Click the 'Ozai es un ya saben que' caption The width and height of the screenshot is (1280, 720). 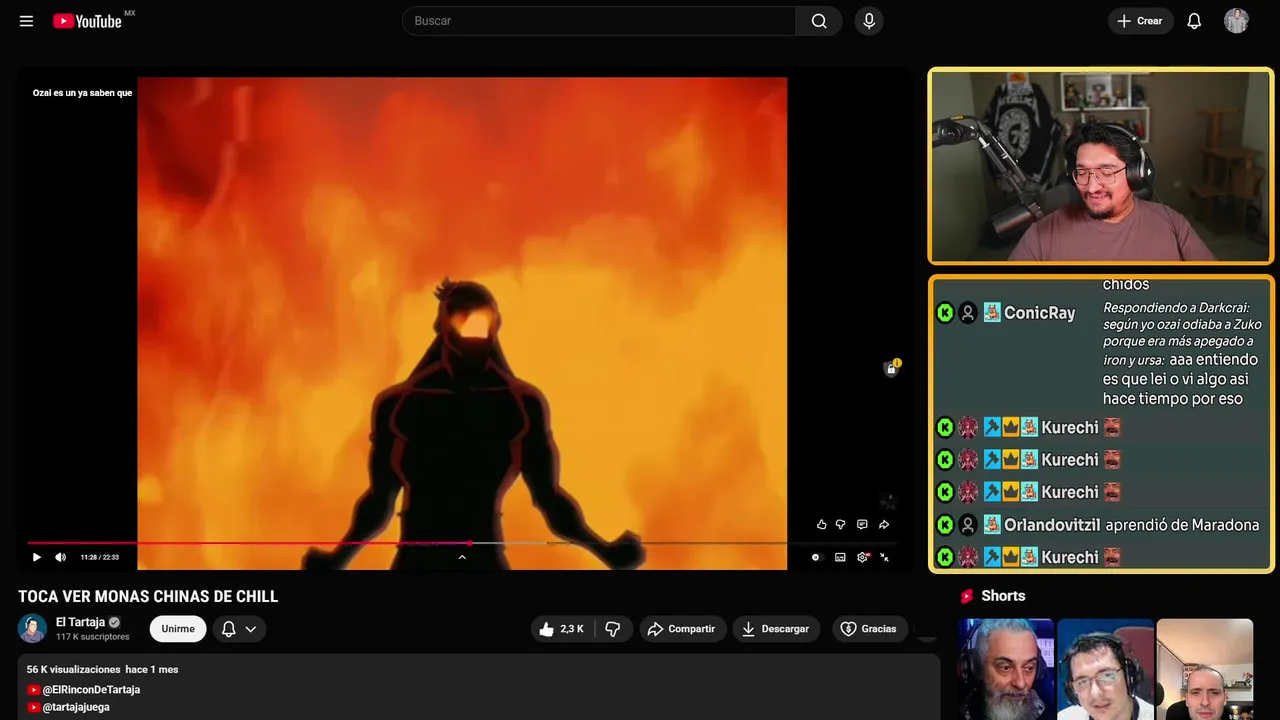tap(82, 93)
